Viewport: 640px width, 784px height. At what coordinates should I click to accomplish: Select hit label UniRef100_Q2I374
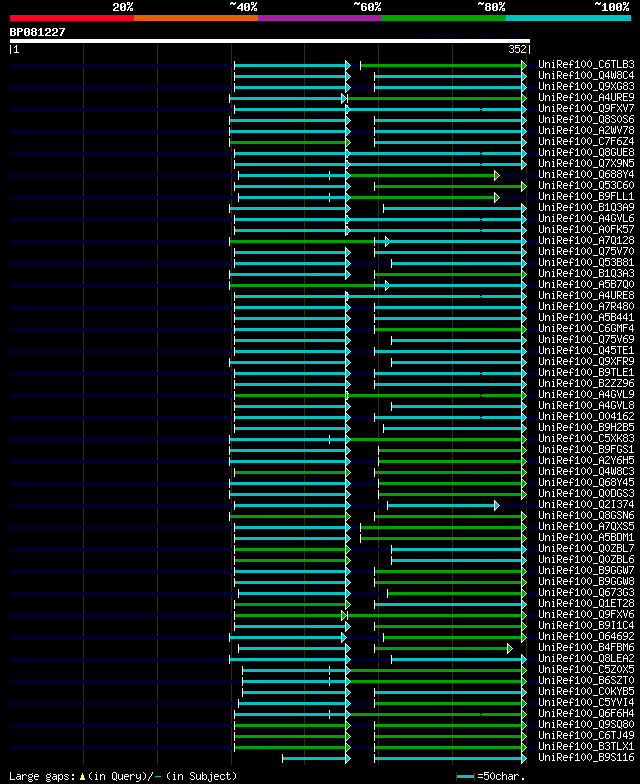(x=586, y=504)
